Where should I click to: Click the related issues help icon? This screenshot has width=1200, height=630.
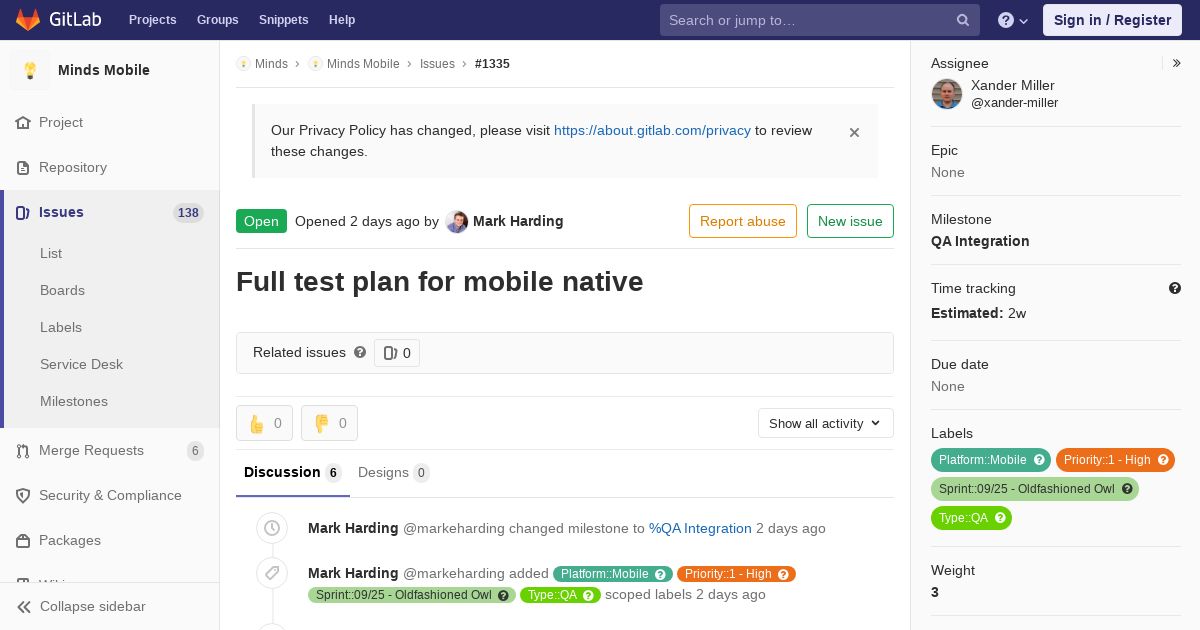pos(360,352)
